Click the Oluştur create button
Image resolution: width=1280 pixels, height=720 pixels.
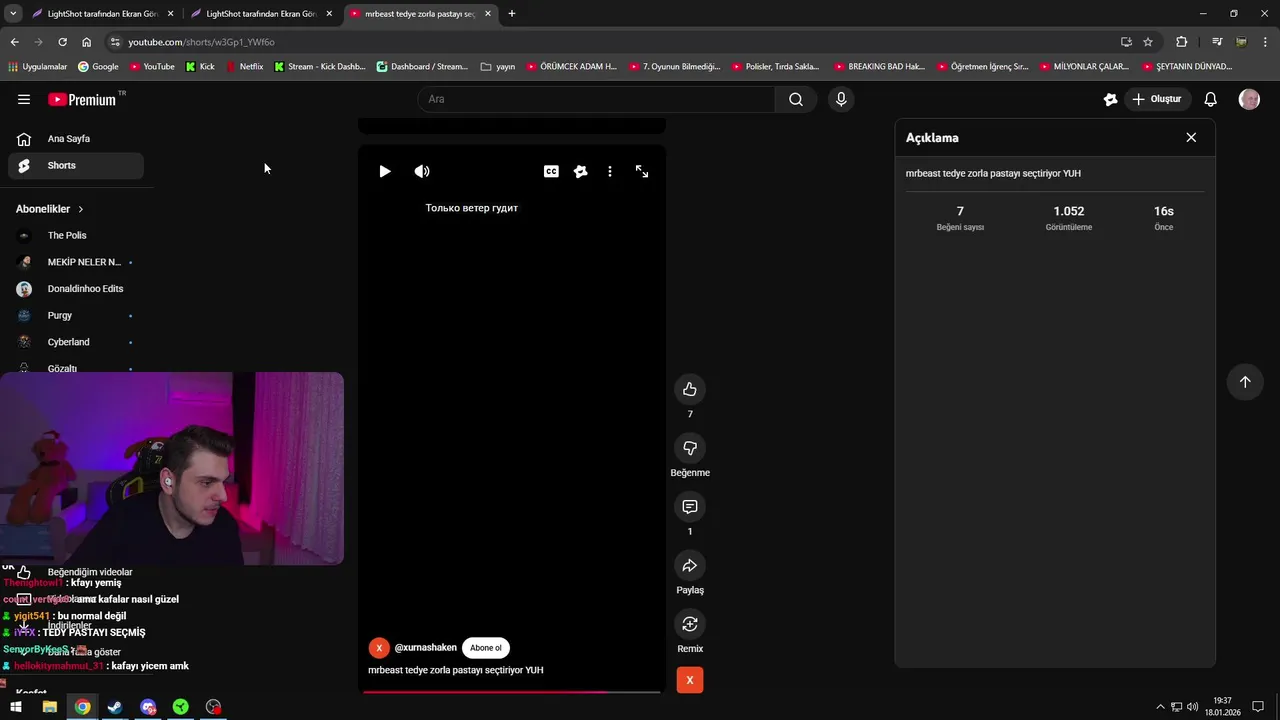(x=1157, y=99)
